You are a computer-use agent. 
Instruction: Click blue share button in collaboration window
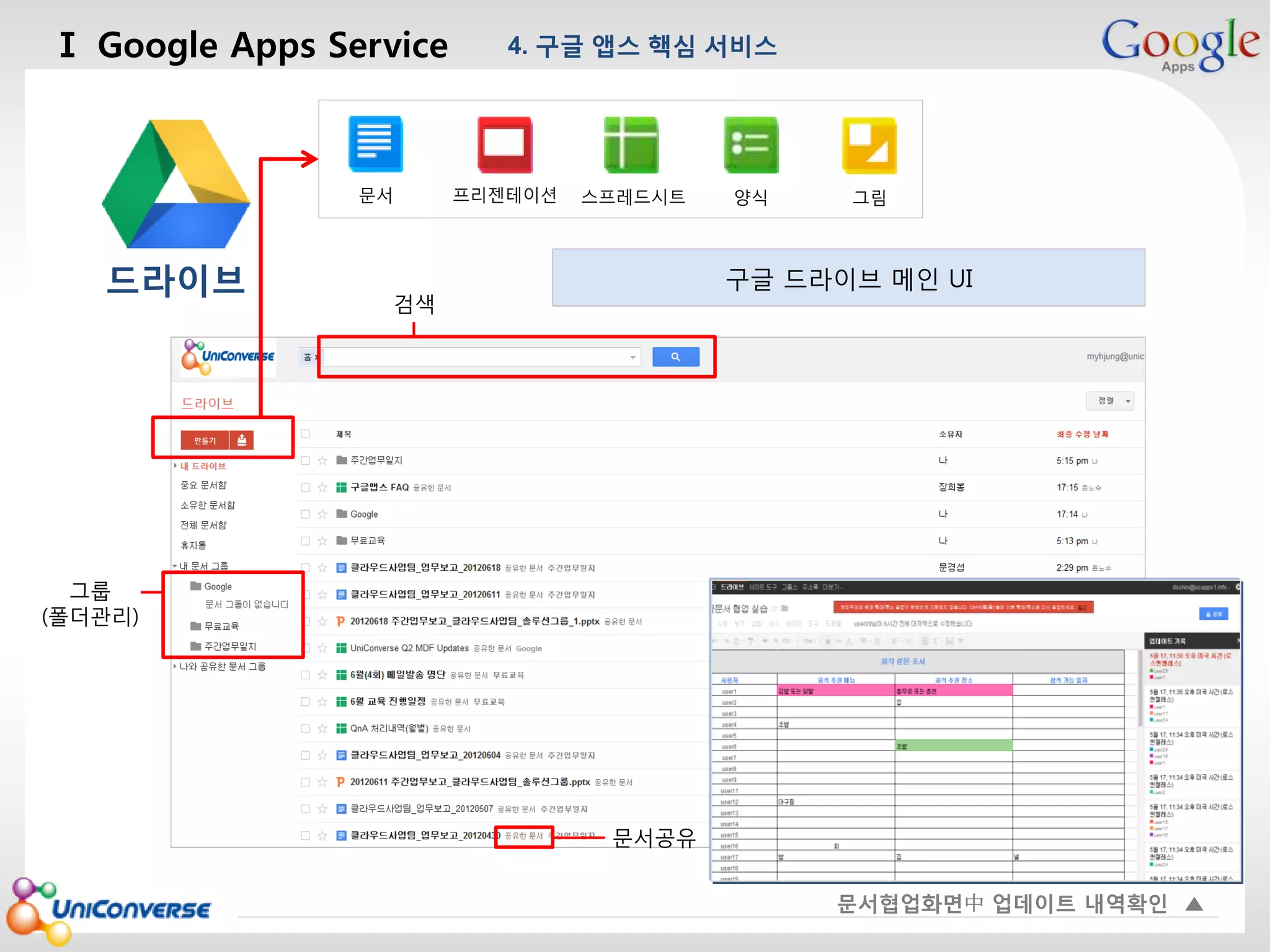point(1214,614)
